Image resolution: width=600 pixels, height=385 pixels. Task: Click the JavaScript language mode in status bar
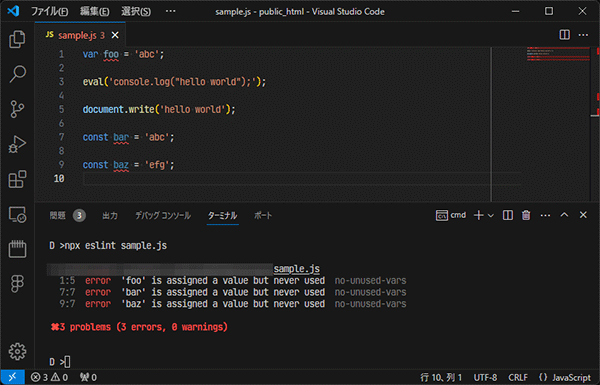[565, 378]
